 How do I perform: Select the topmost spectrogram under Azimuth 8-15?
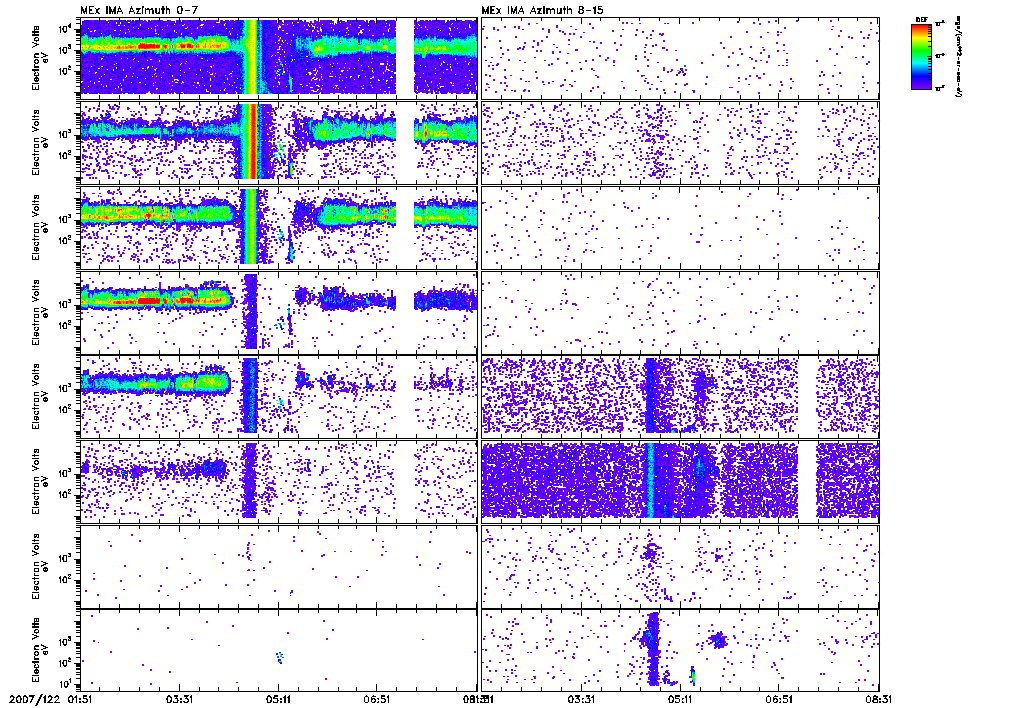pyautogui.click(x=680, y=57)
